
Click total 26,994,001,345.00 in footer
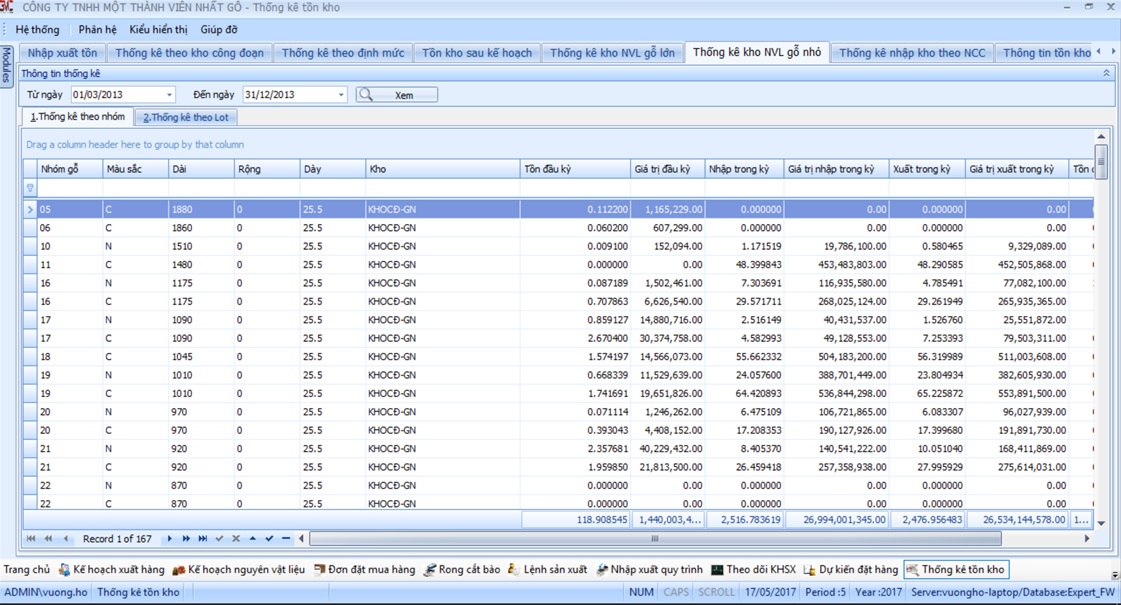836,520
